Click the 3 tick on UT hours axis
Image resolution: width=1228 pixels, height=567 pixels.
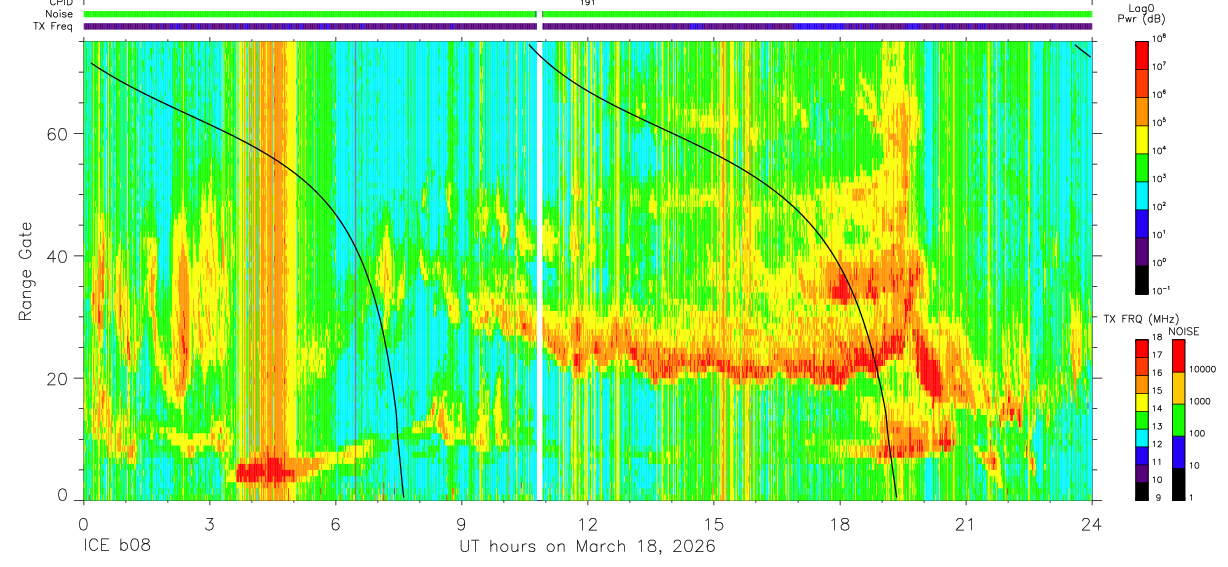(x=209, y=523)
